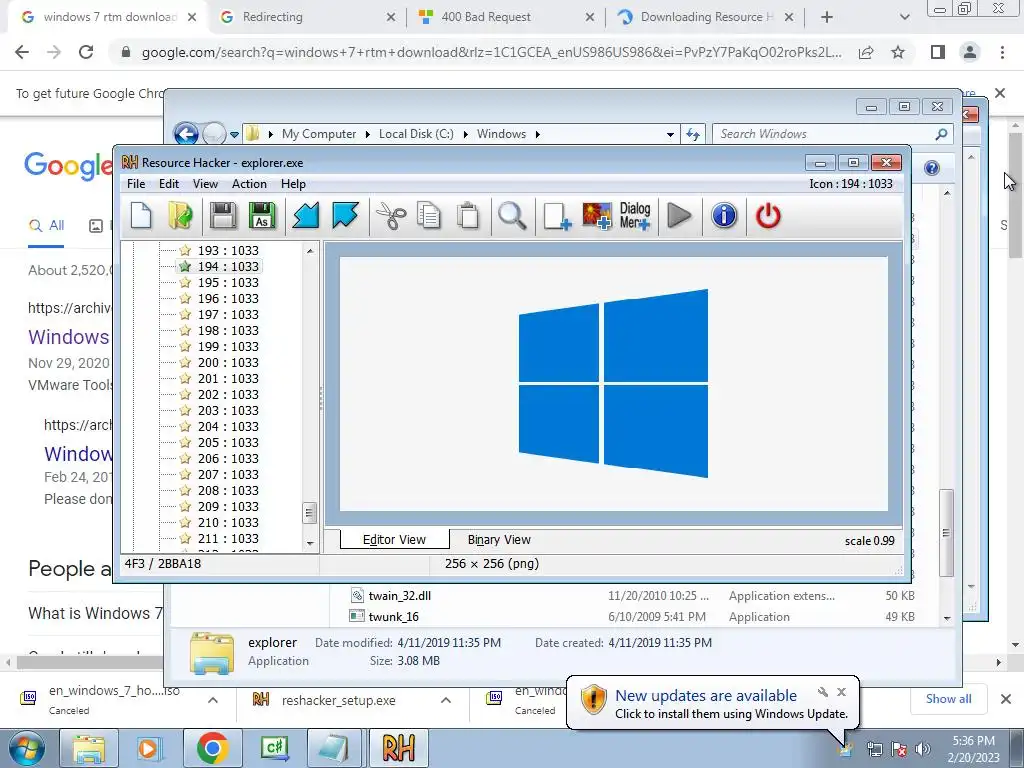The height and width of the screenshot is (768, 1024).
Task: Click the Windows Start orb
Action: [x=26, y=748]
